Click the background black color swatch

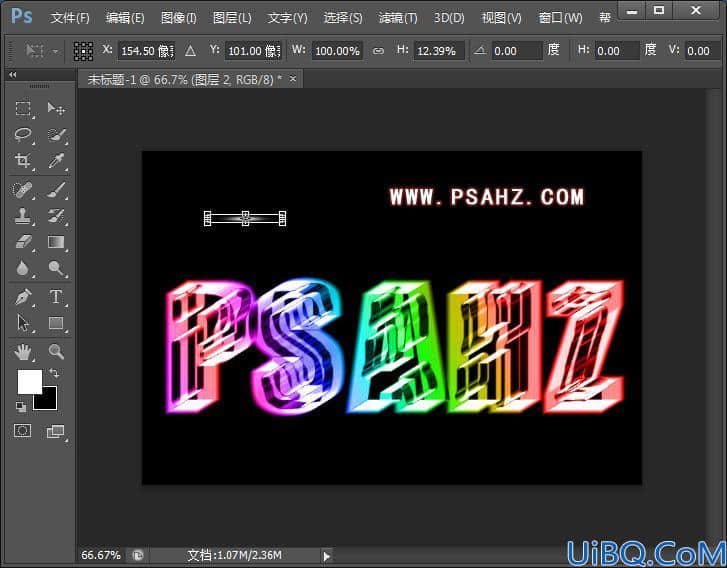pyautogui.click(x=49, y=402)
